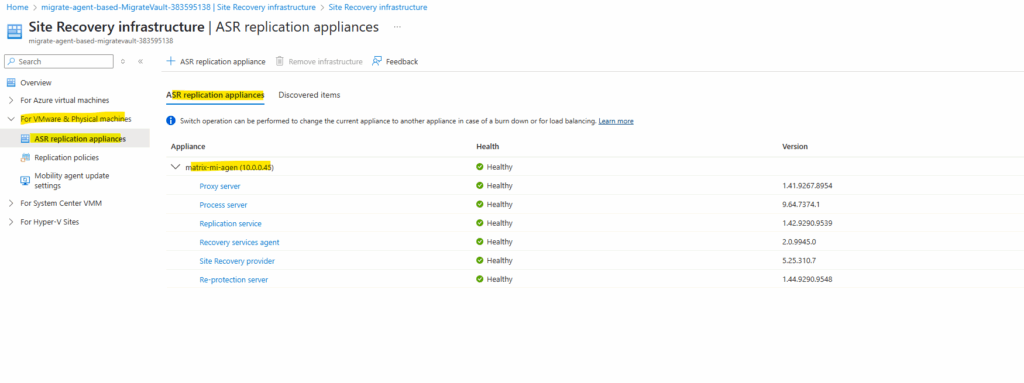1024x383 pixels.
Task: Select Recovery services agent version 2.0.9945.0
Action: (x=799, y=242)
